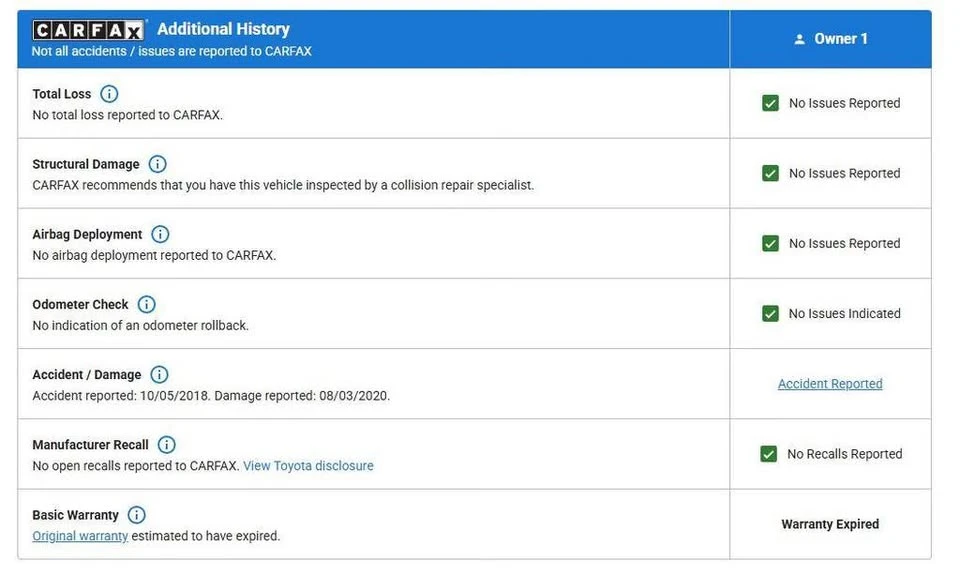Click the Odometer Check green checkmark

point(770,313)
